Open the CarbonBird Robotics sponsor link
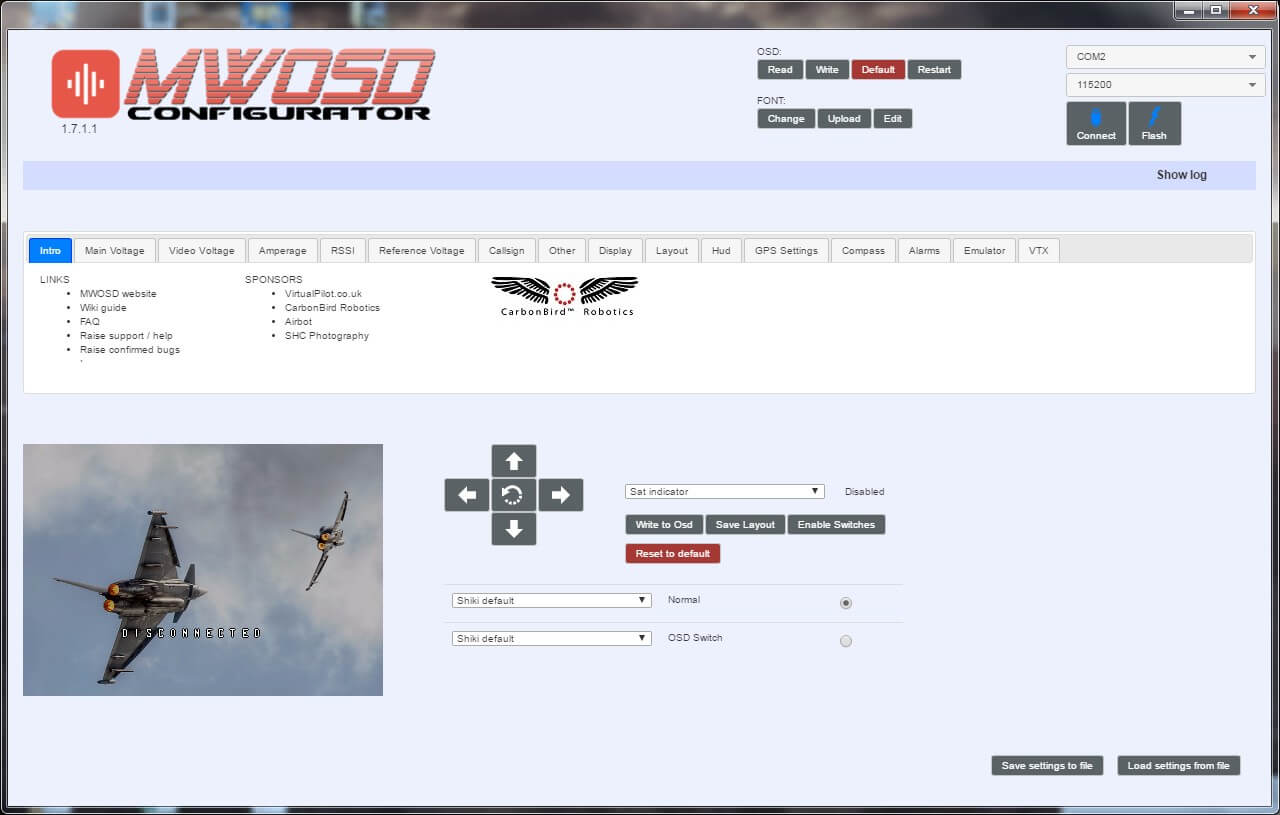This screenshot has height=815, width=1280. (332, 308)
